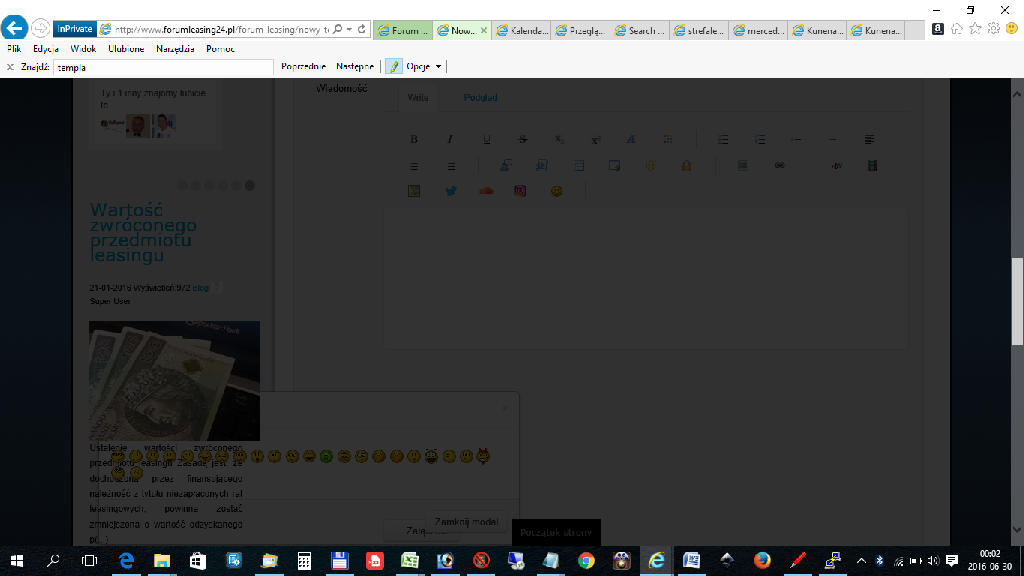Click the SoundCloud toolbar icon
This screenshot has height=576, width=1024.
[486, 191]
